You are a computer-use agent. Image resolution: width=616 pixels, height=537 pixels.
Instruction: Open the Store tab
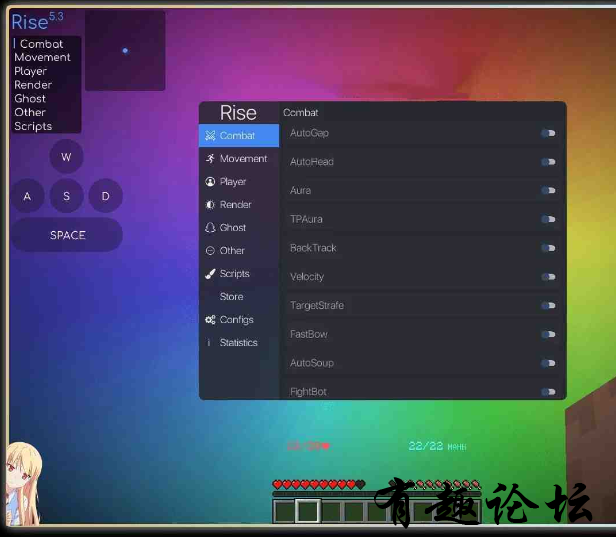[x=239, y=297]
